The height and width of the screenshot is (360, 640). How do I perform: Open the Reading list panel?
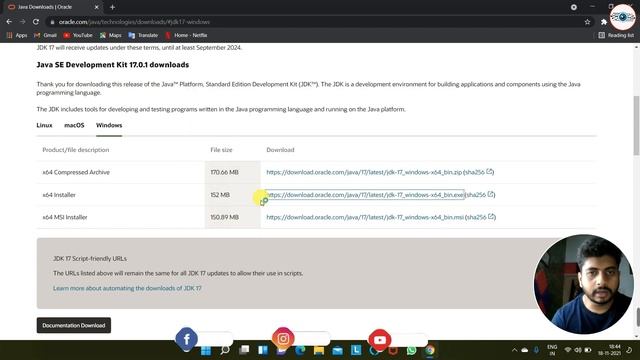pyautogui.click(x=616, y=36)
